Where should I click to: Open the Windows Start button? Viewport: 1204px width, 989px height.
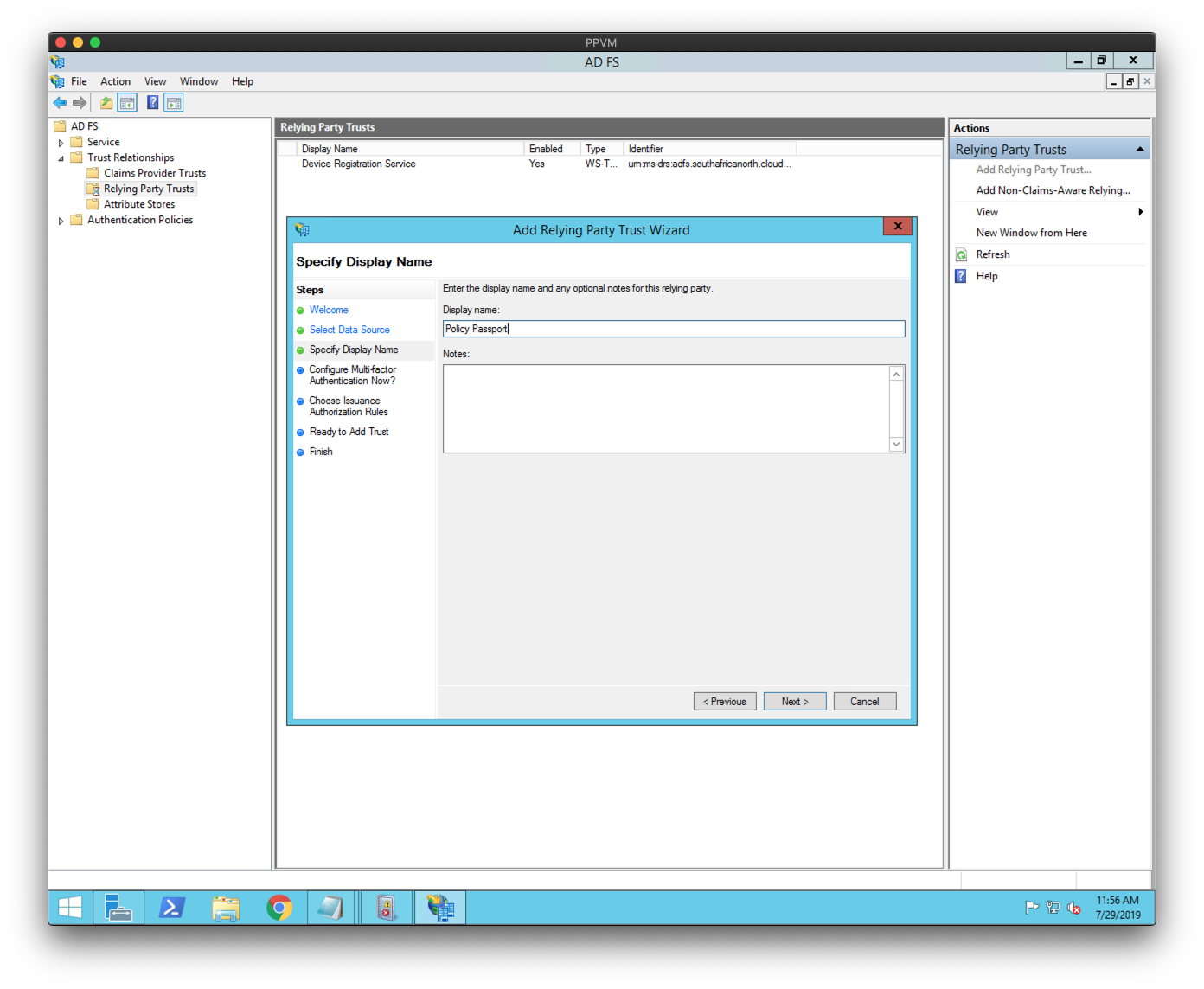[x=70, y=908]
